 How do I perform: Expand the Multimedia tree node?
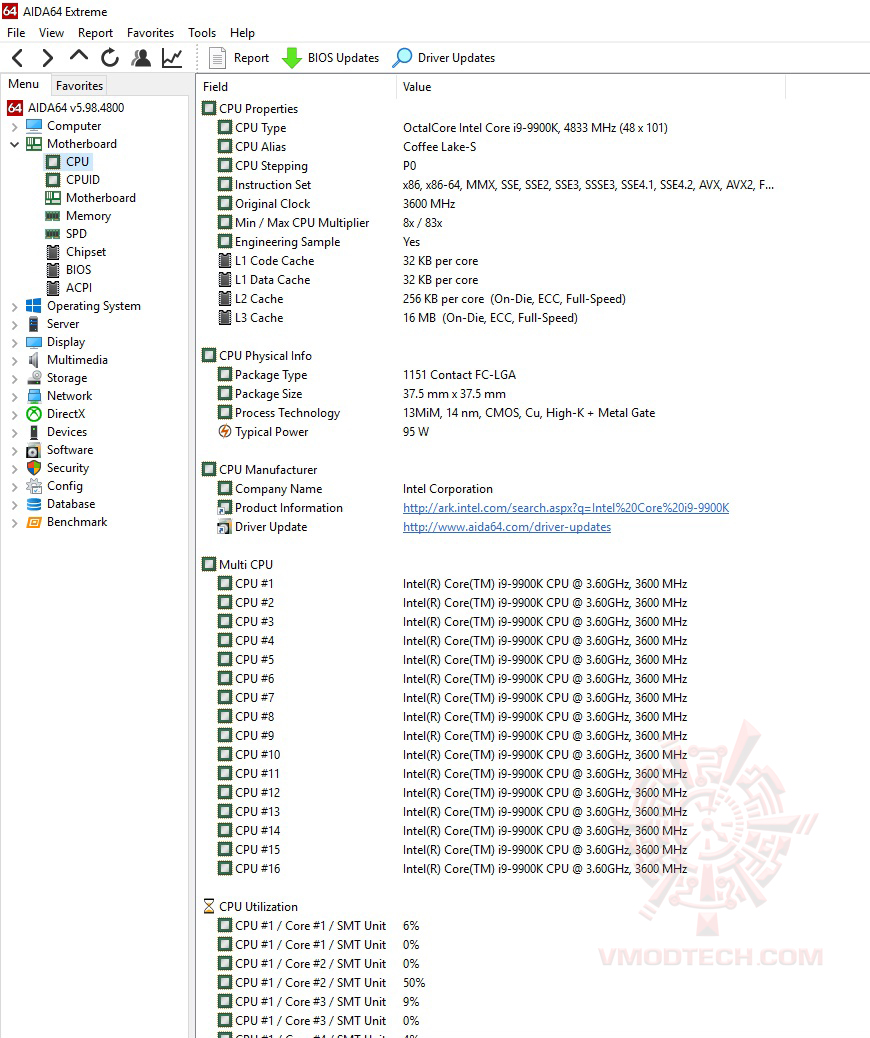click(15, 360)
